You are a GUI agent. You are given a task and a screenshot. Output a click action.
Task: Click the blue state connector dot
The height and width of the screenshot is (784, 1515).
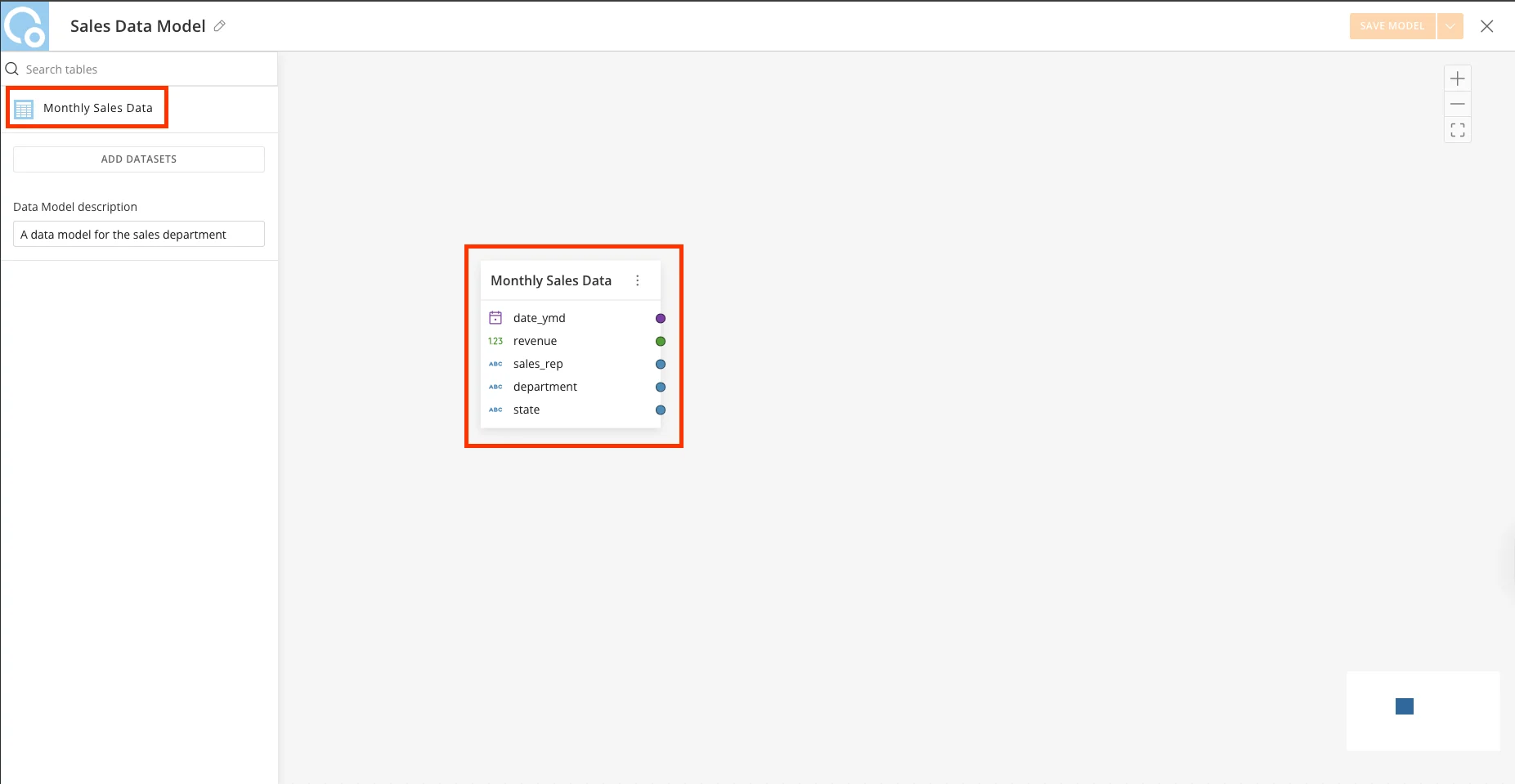(x=661, y=410)
